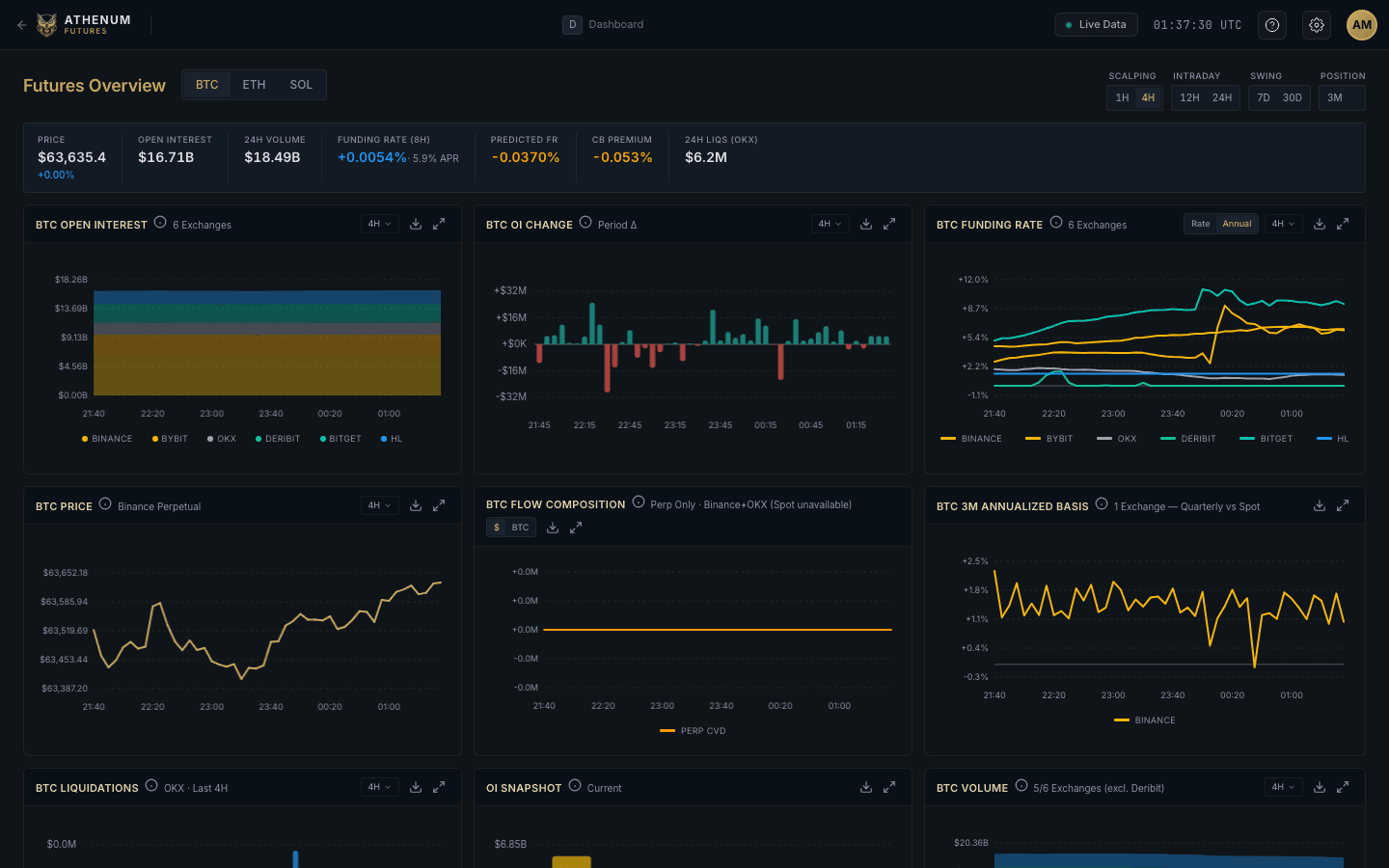This screenshot has height=868, width=1389.
Task: Switch funding rate view to Rate
Action: click(x=1200, y=224)
